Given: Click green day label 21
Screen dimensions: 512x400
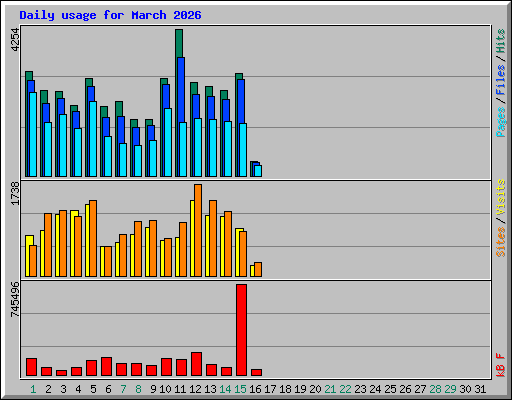Looking at the screenshot, I should click(330, 389).
